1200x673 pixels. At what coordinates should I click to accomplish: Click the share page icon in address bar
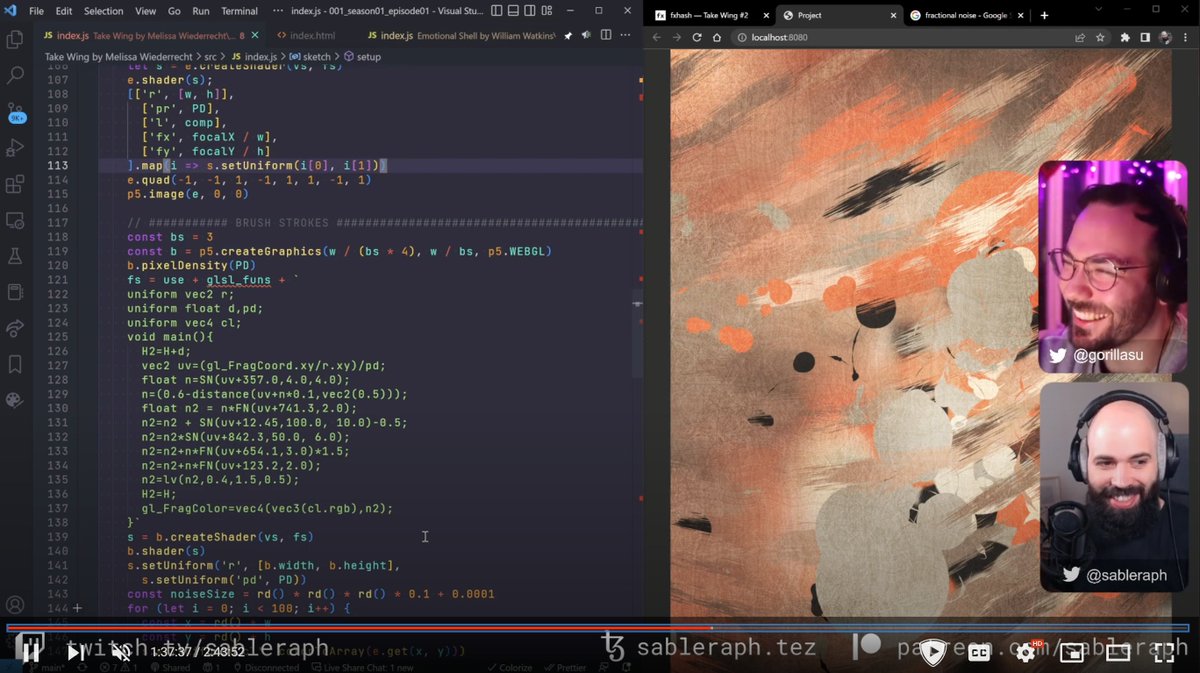[x=1080, y=37]
